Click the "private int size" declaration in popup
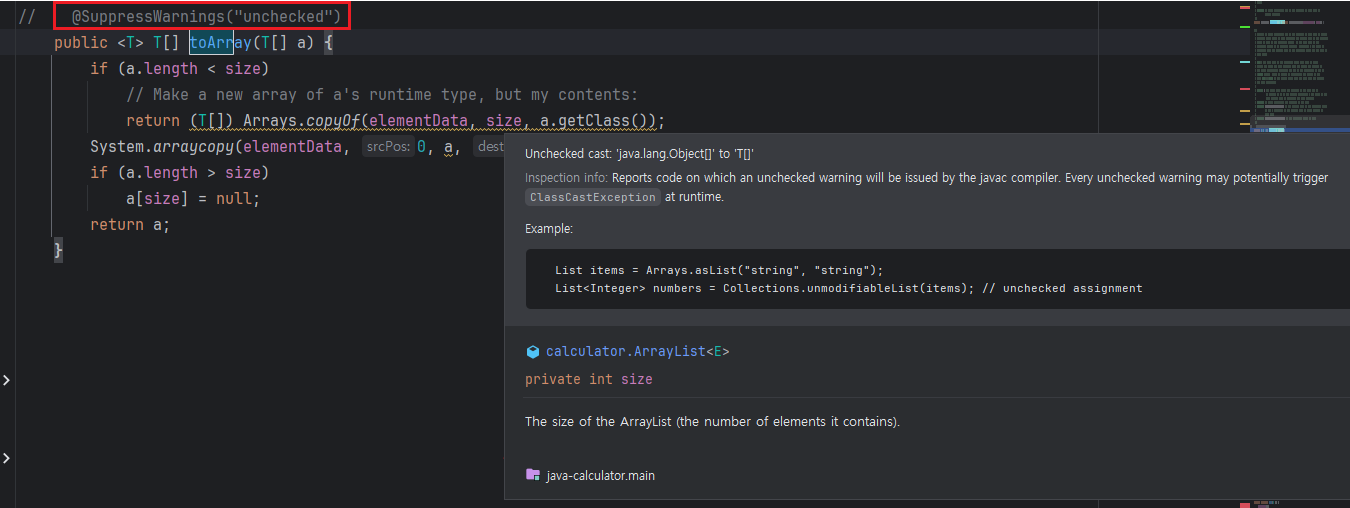The image size is (1350, 508). click(x=588, y=379)
